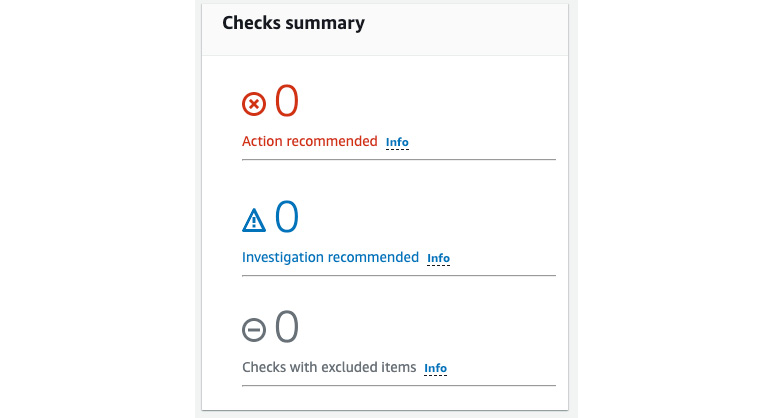The width and height of the screenshot is (772, 418).
Task: Click the empty space right of gray zero
Action: [427, 327]
